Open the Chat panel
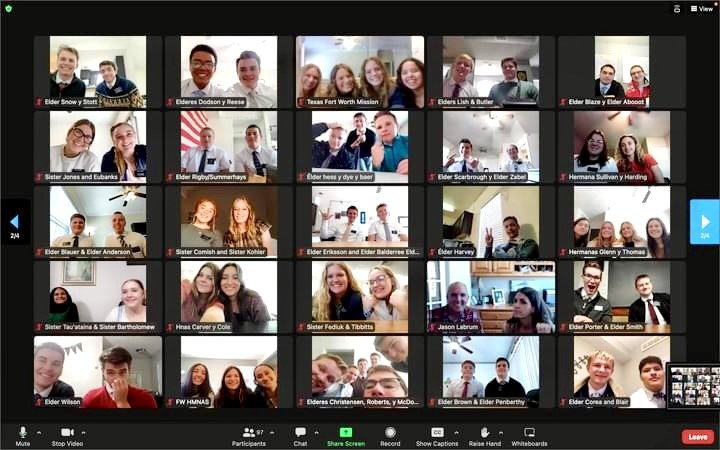 point(300,436)
